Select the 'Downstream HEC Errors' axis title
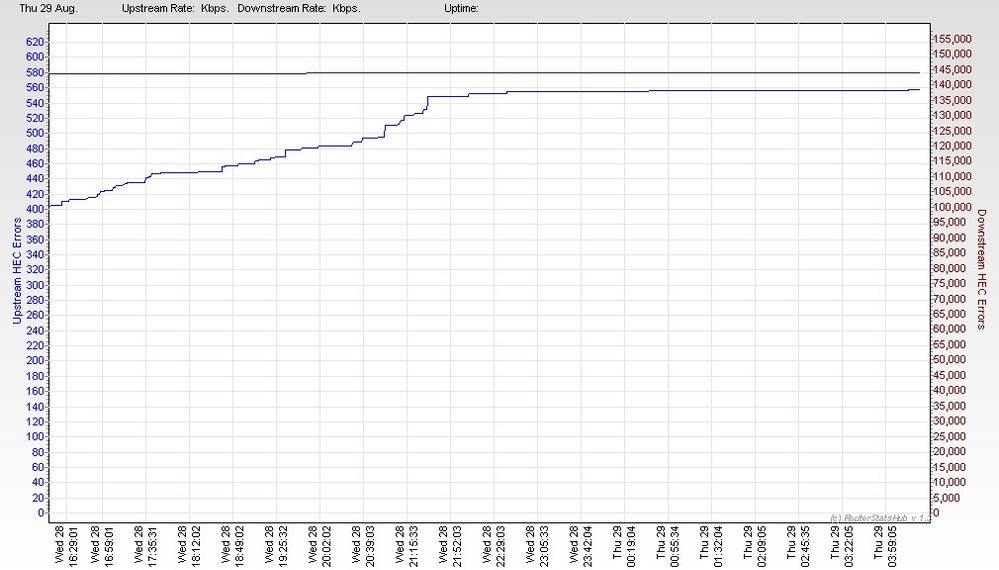The image size is (999, 570). pos(981,269)
